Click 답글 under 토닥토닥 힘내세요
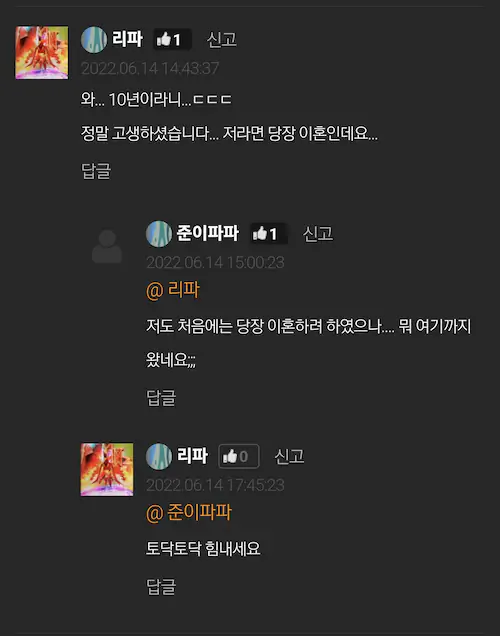 click(161, 587)
